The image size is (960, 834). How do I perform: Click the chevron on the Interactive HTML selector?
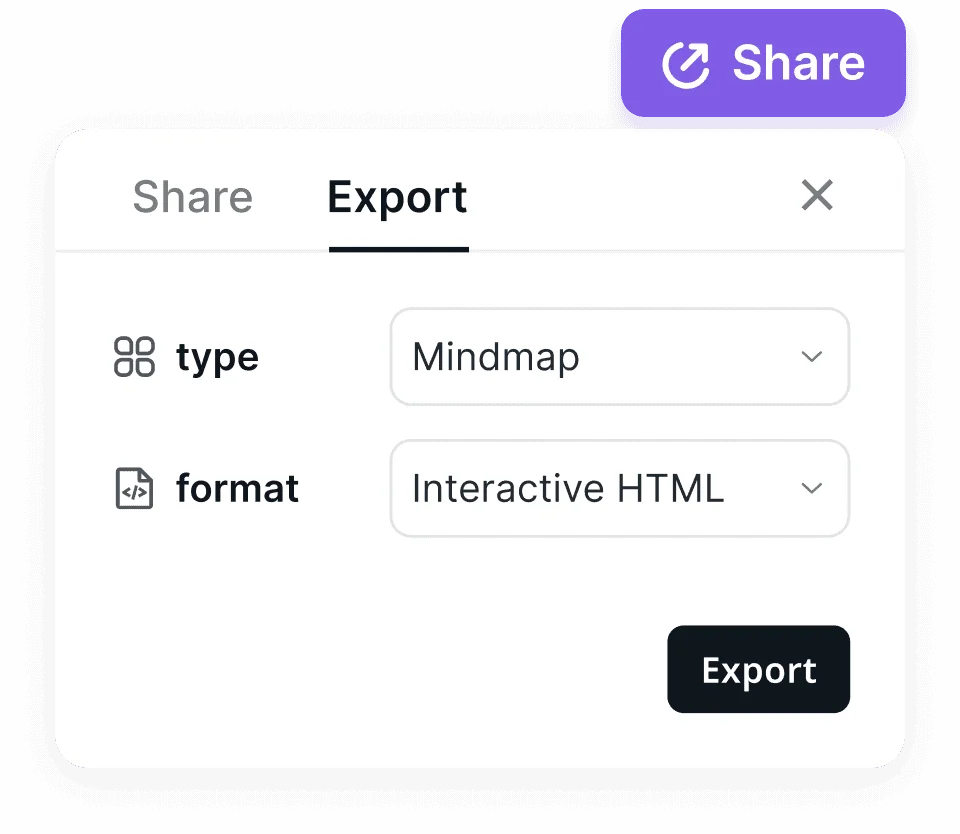pyautogui.click(x=812, y=488)
